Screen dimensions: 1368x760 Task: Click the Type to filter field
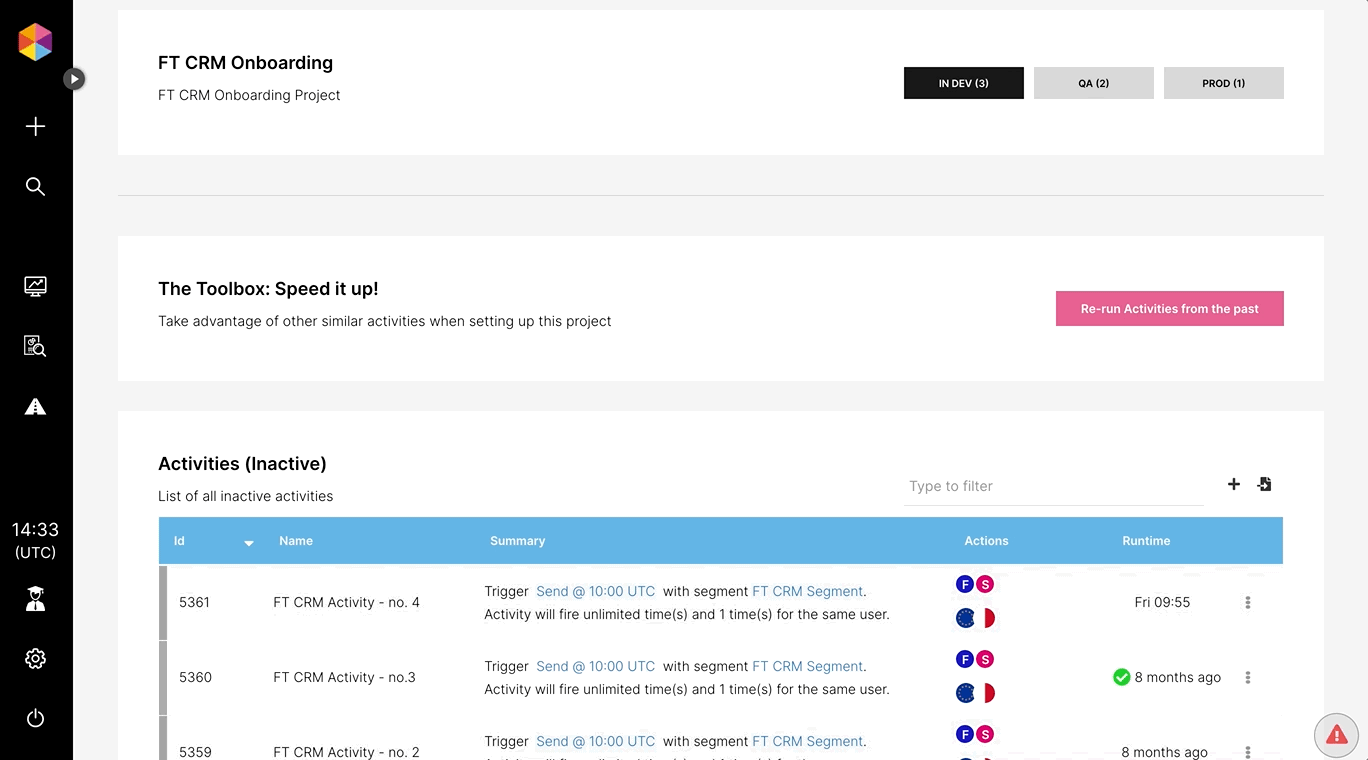click(1053, 486)
